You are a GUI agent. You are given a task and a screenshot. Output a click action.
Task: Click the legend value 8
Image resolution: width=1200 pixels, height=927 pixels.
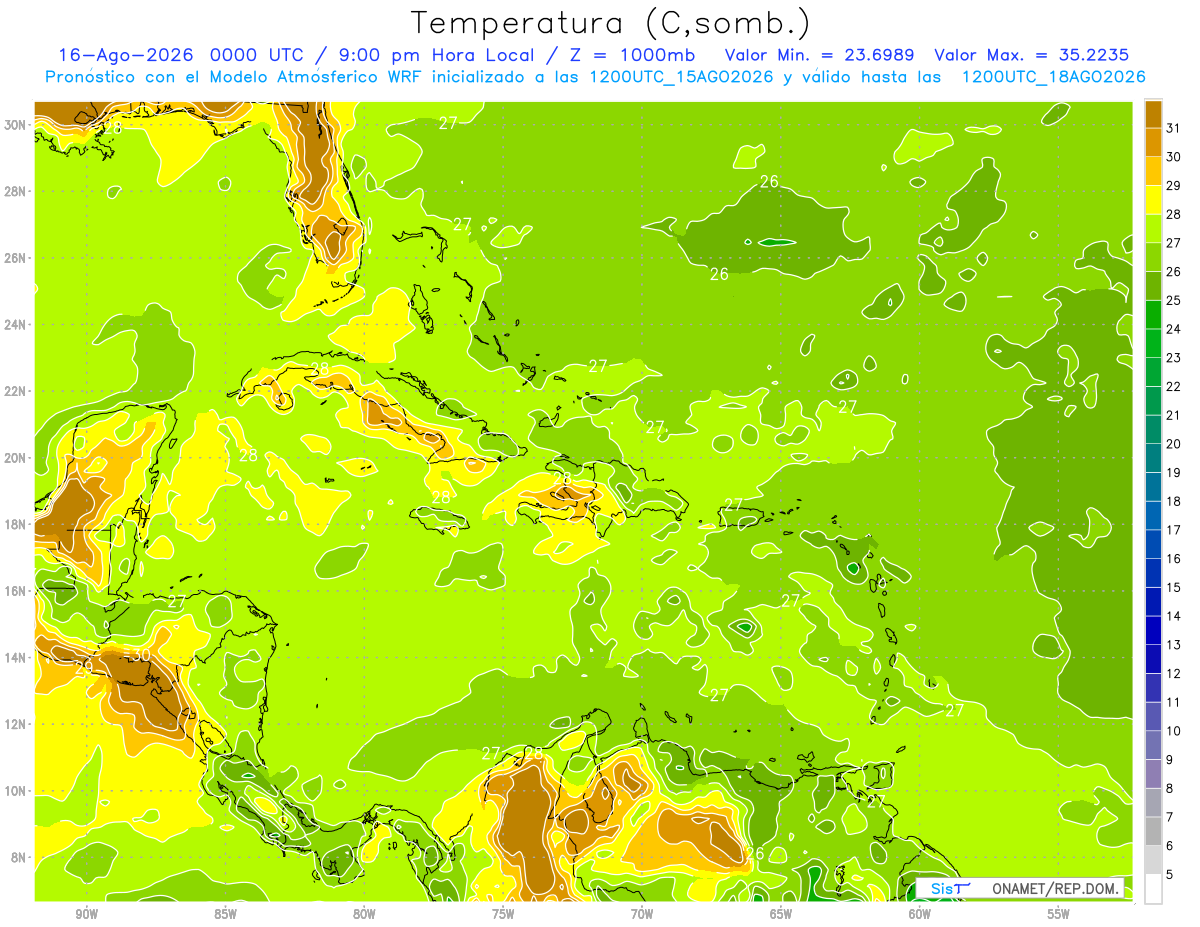click(x=1170, y=788)
